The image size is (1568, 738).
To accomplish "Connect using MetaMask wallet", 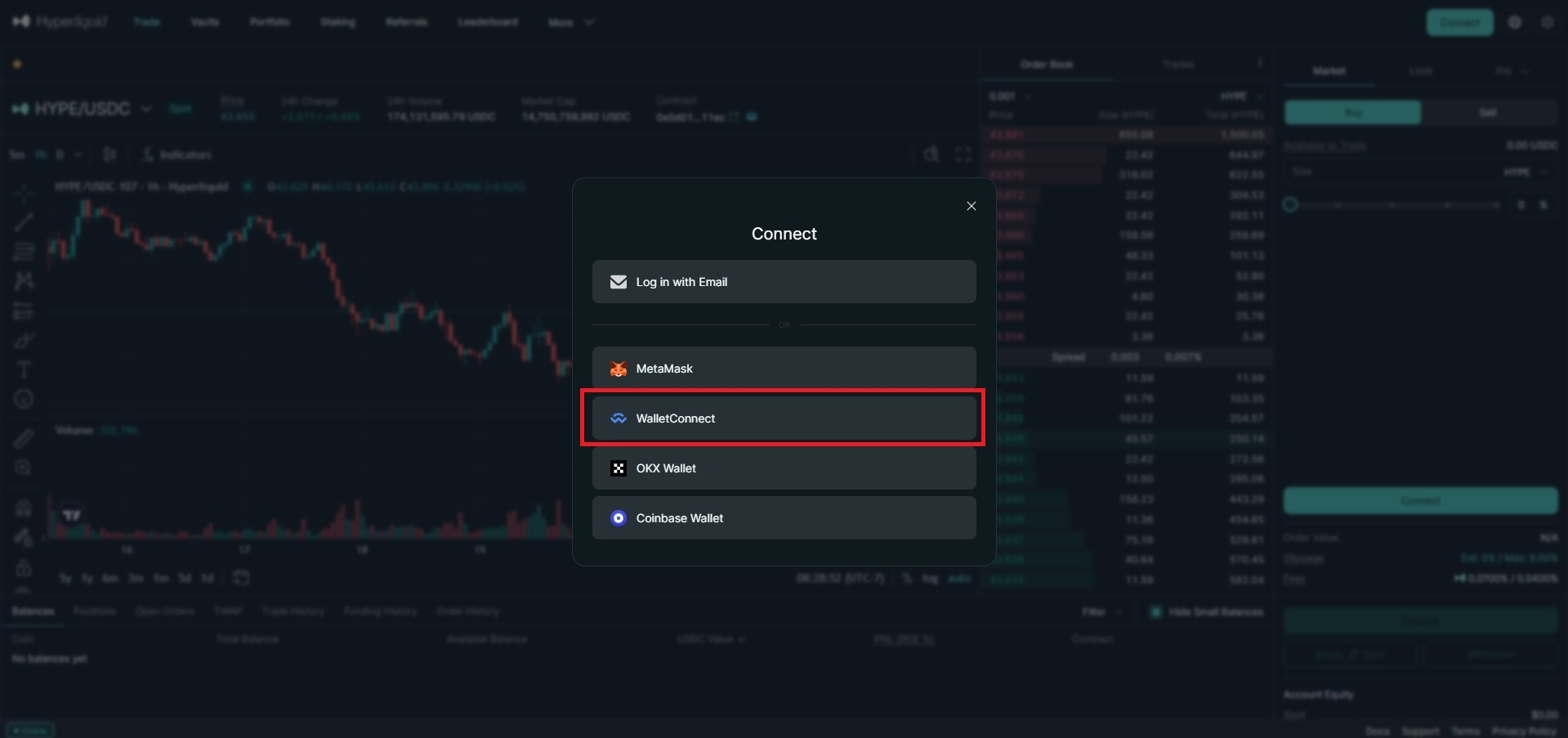I will [784, 369].
